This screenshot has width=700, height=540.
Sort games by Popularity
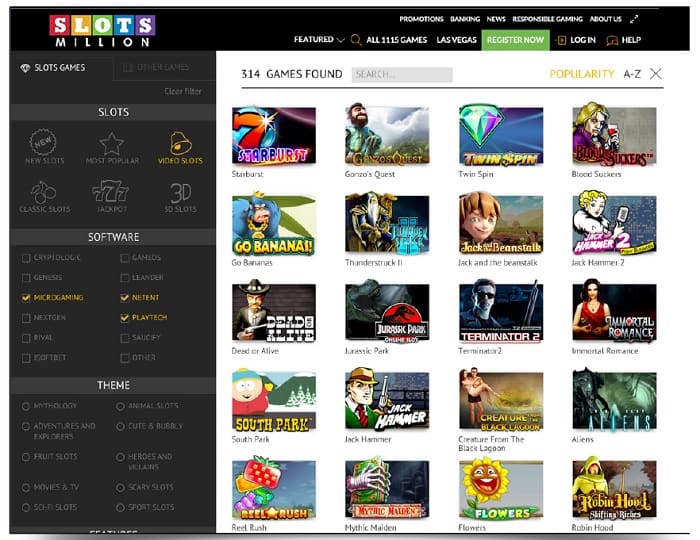pos(582,74)
